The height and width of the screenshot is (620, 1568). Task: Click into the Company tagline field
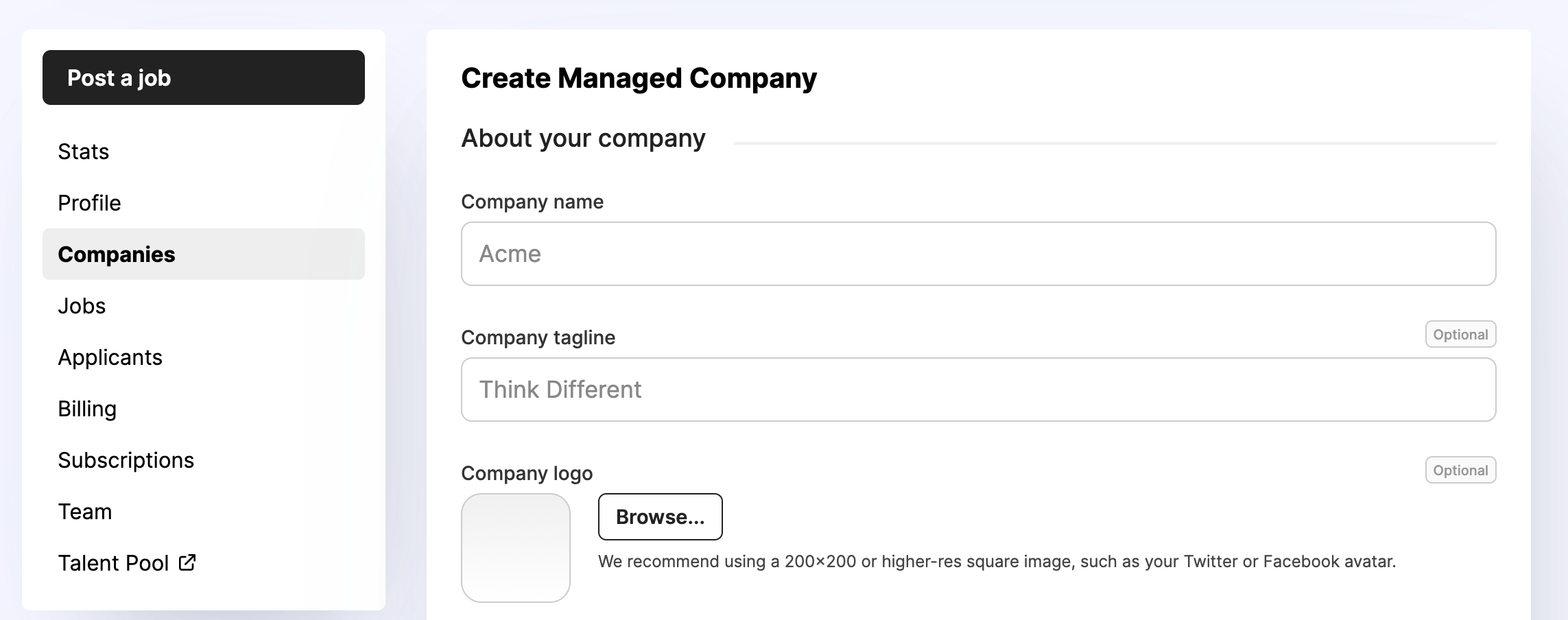pos(978,390)
